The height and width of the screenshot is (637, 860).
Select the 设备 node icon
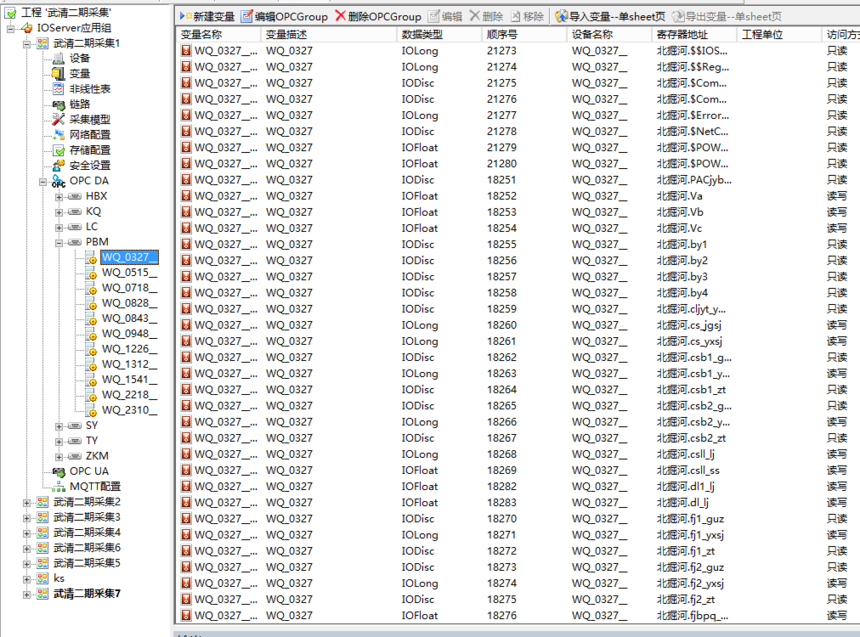[x=58, y=58]
